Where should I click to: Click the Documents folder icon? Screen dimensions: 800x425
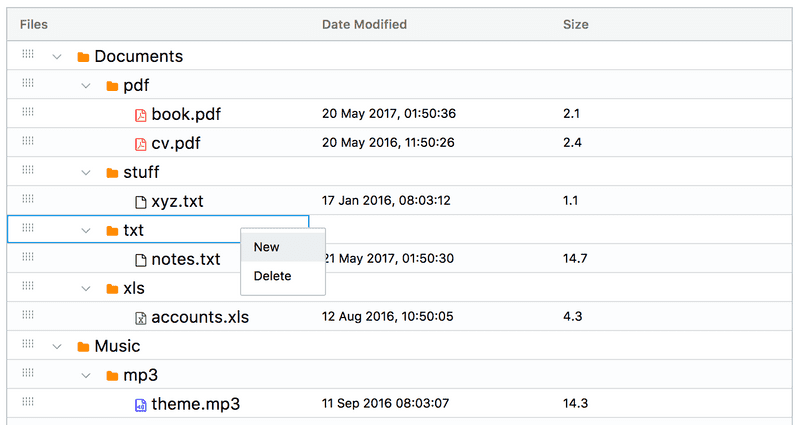click(83, 57)
